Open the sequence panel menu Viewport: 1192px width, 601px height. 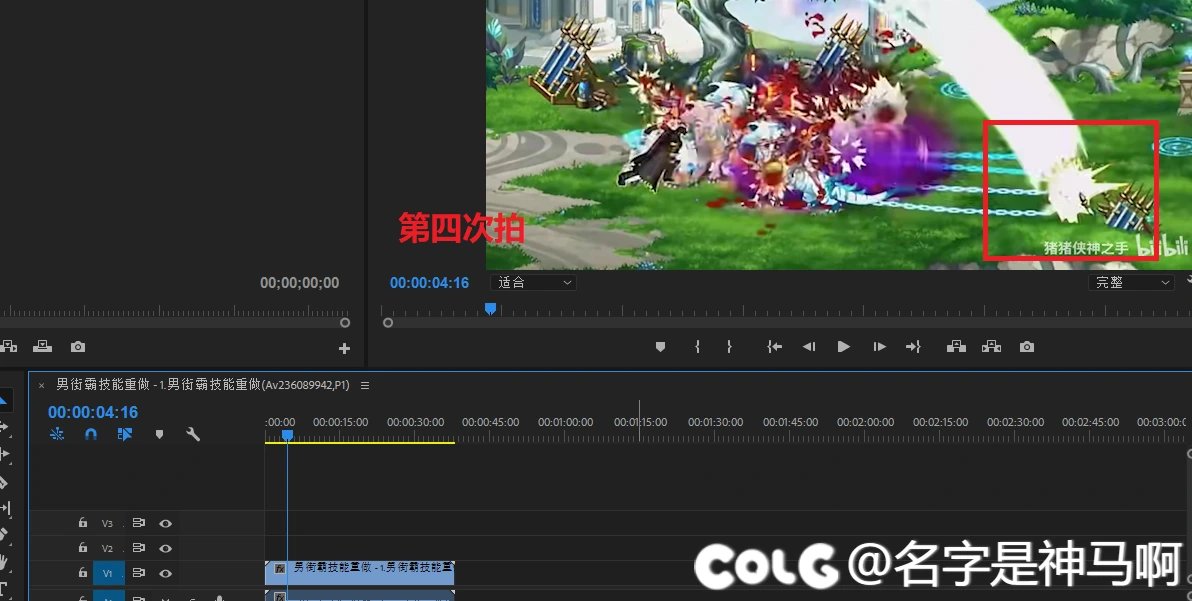tap(365, 385)
